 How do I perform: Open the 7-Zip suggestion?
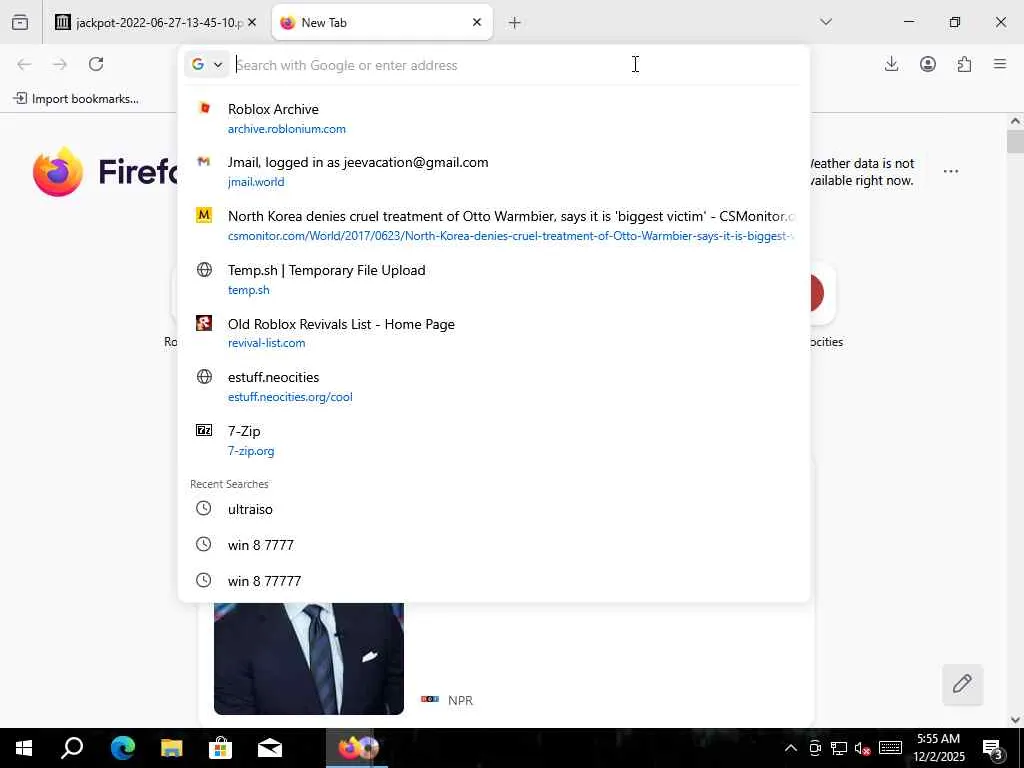point(494,440)
